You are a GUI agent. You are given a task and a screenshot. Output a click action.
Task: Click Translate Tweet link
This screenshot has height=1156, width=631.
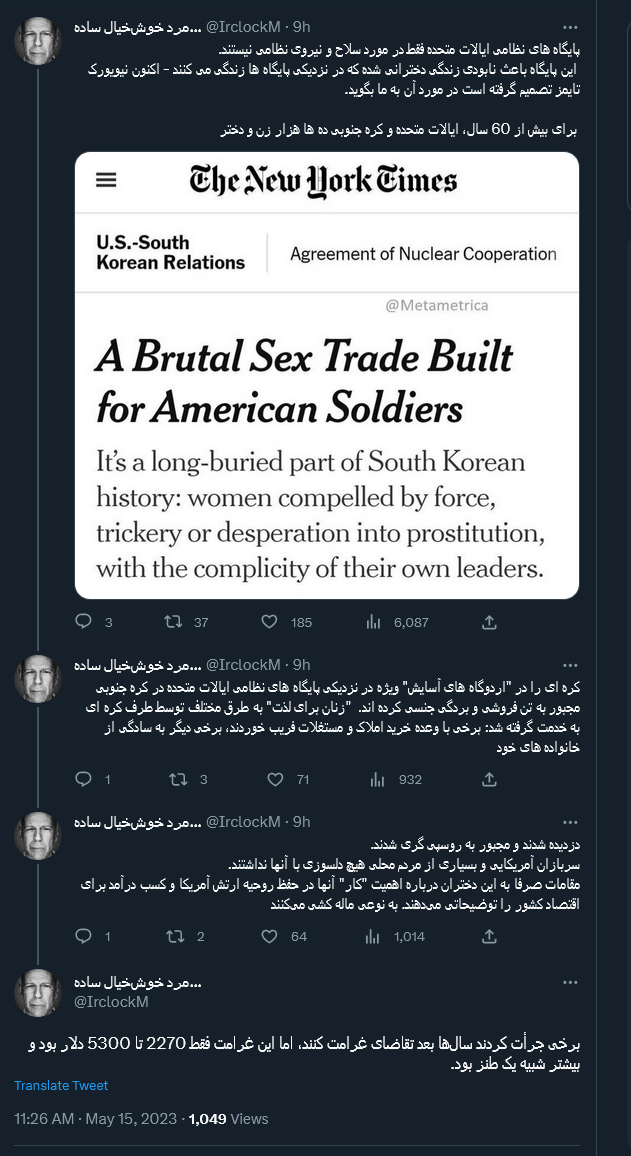(x=61, y=1085)
